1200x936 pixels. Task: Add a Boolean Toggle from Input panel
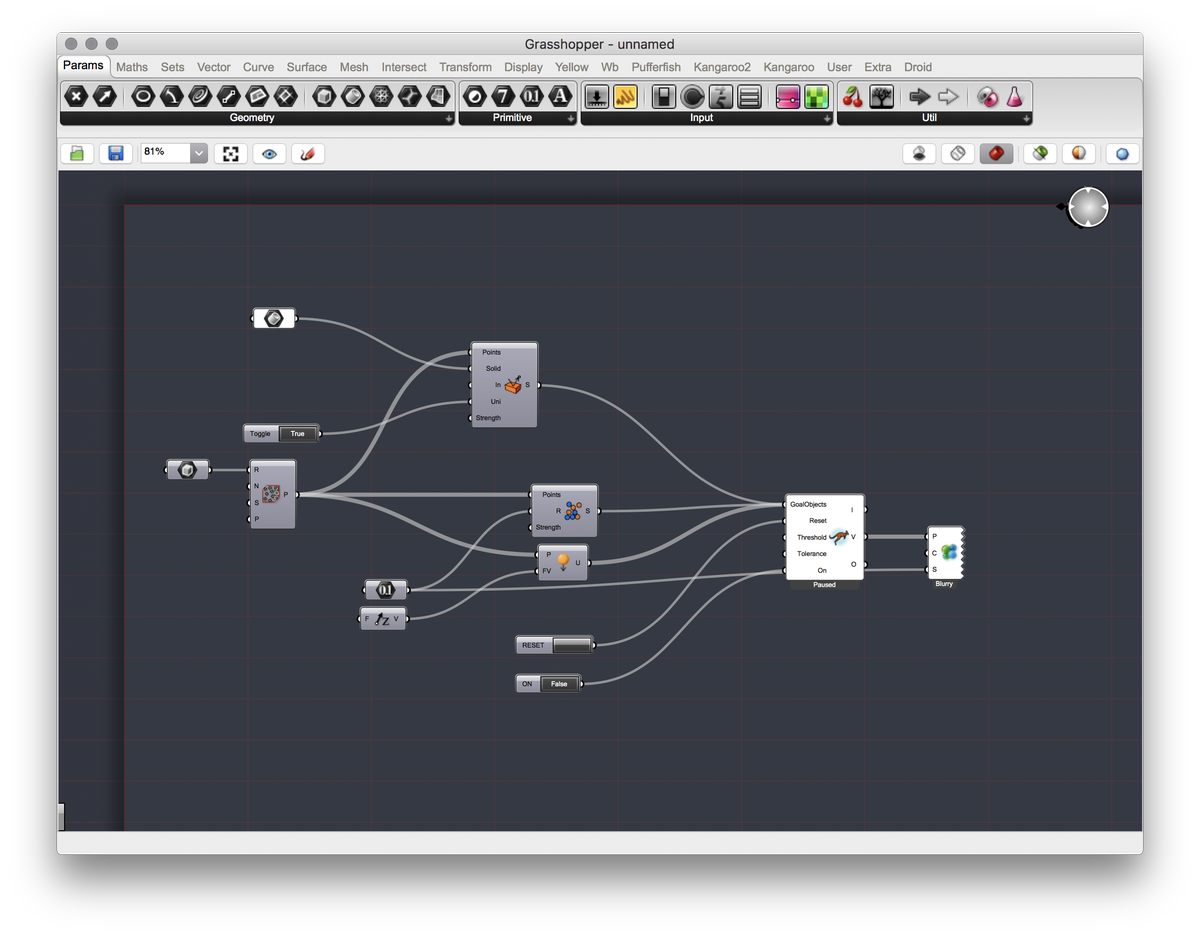pyautogui.click(x=664, y=96)
